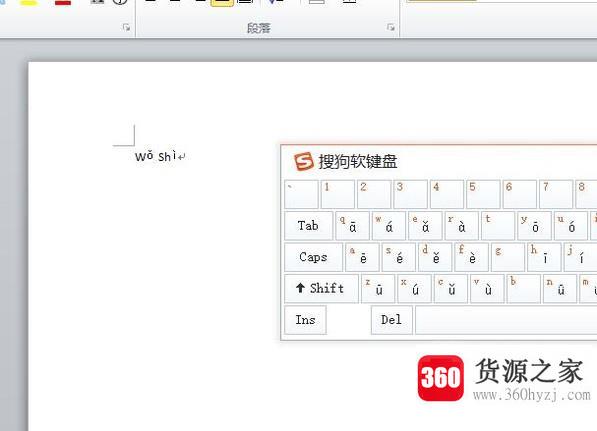Click the 6 key on the soft keyboard
Viewport: 597px width, 431px height.
tap(520, 194)
